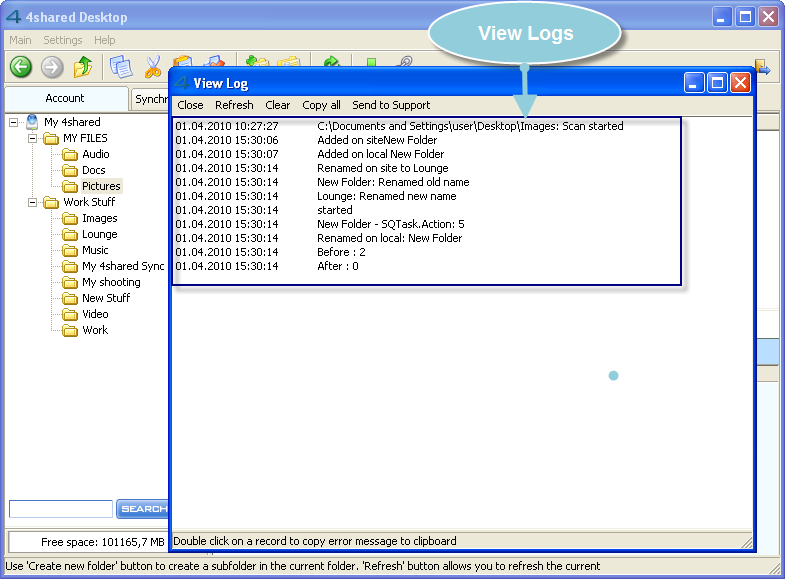Viewport: 785px width, 579px height.
Task: Go back with the green arrow button
Action: point(21,67)
